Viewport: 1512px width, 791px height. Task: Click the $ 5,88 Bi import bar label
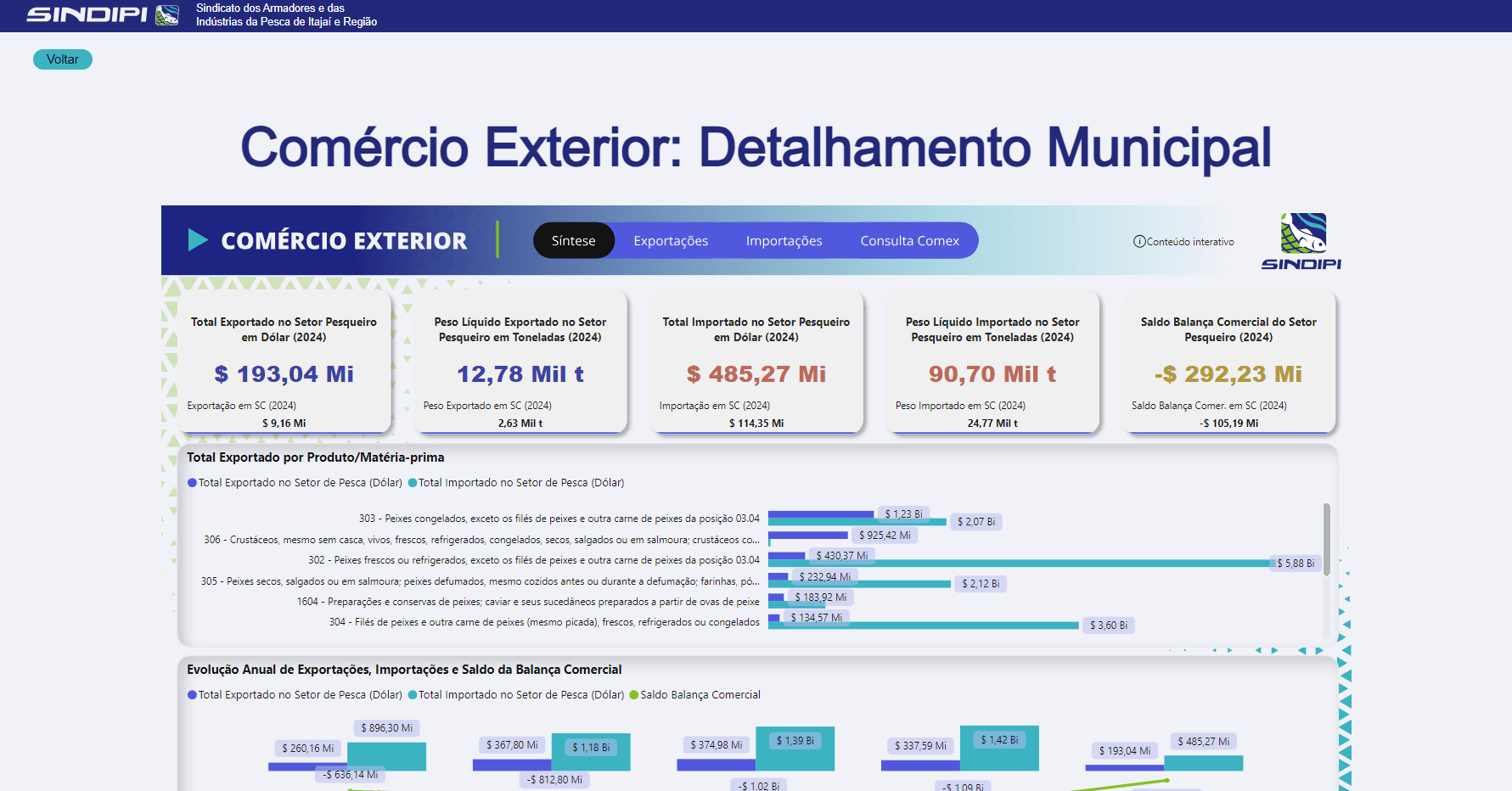[1295, 564]
